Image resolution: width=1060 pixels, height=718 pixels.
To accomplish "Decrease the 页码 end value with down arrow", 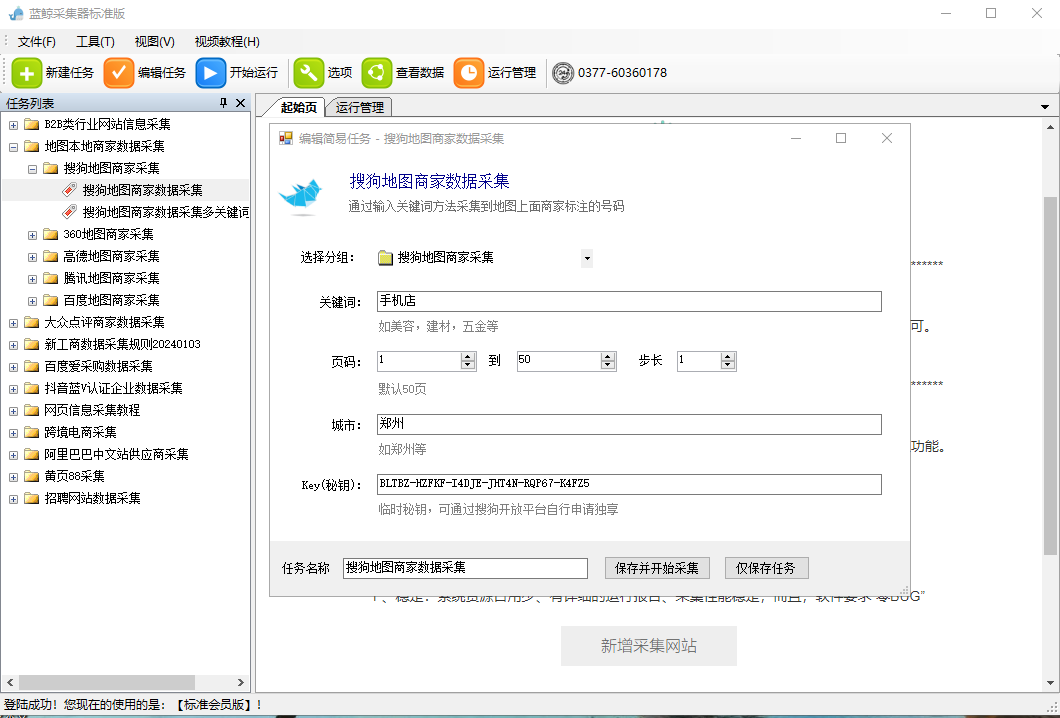I will (608, 366).
